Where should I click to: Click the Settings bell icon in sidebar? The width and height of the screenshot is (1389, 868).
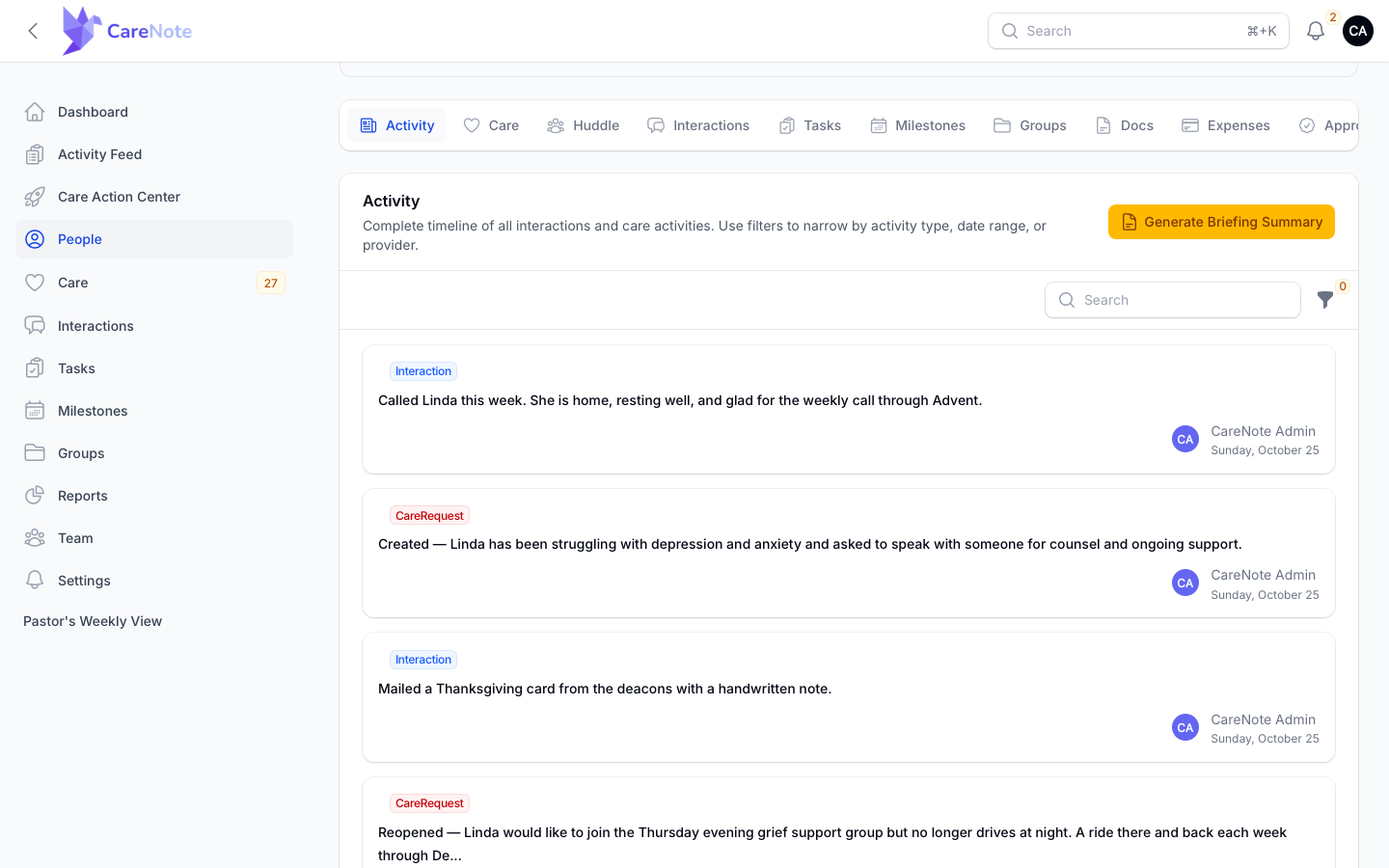click(x=35, y=581)
